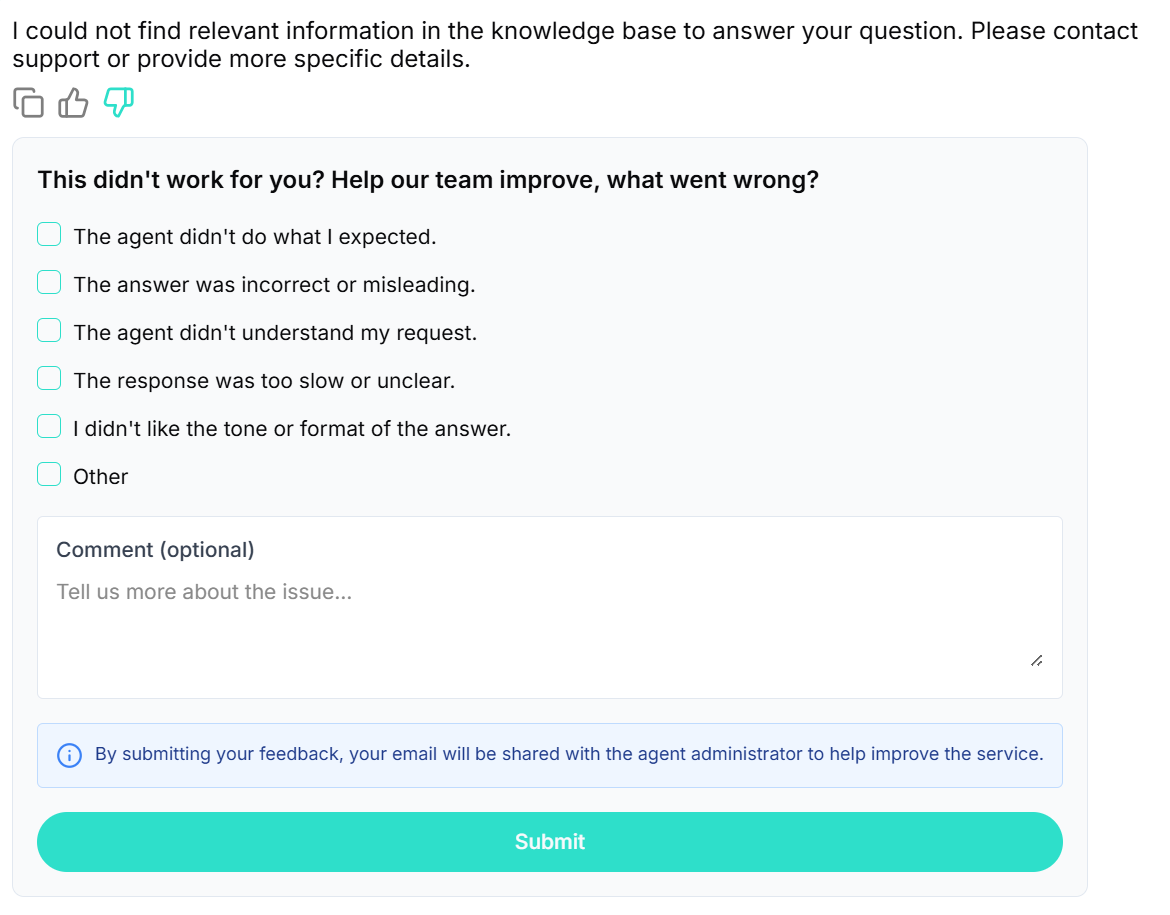
Task: Enable "The agent didn't understand my request" checkbox
Action: [x=49, y=330]
